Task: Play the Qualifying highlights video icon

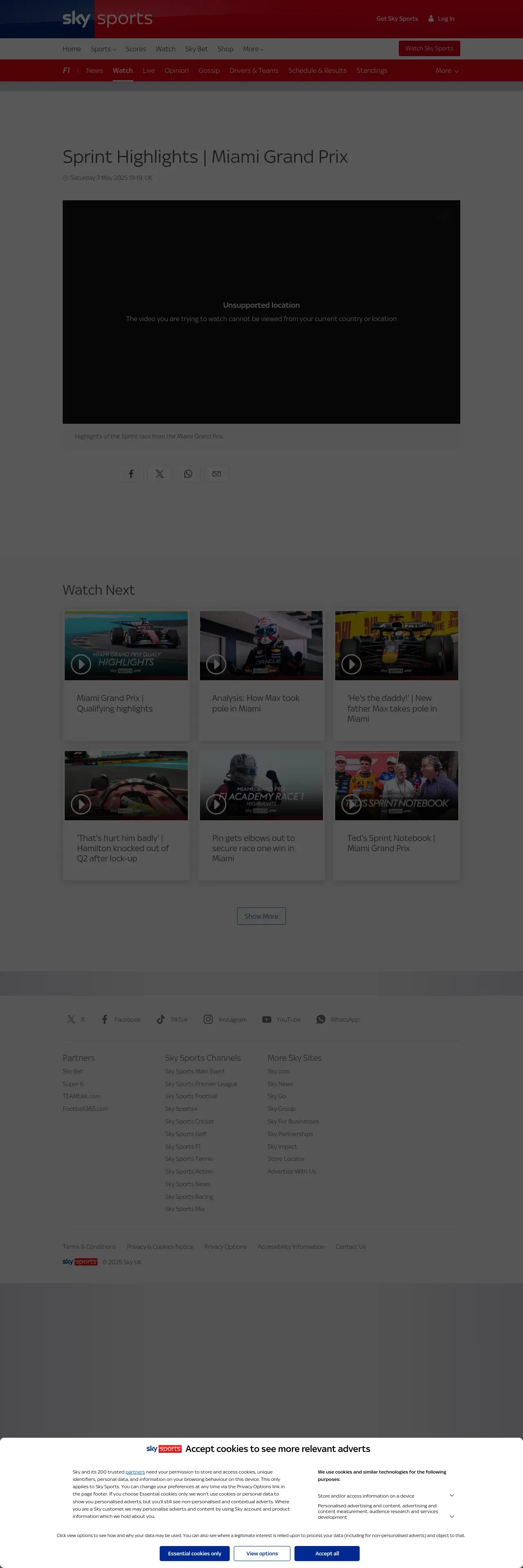Action: click(x=81, y=664)
